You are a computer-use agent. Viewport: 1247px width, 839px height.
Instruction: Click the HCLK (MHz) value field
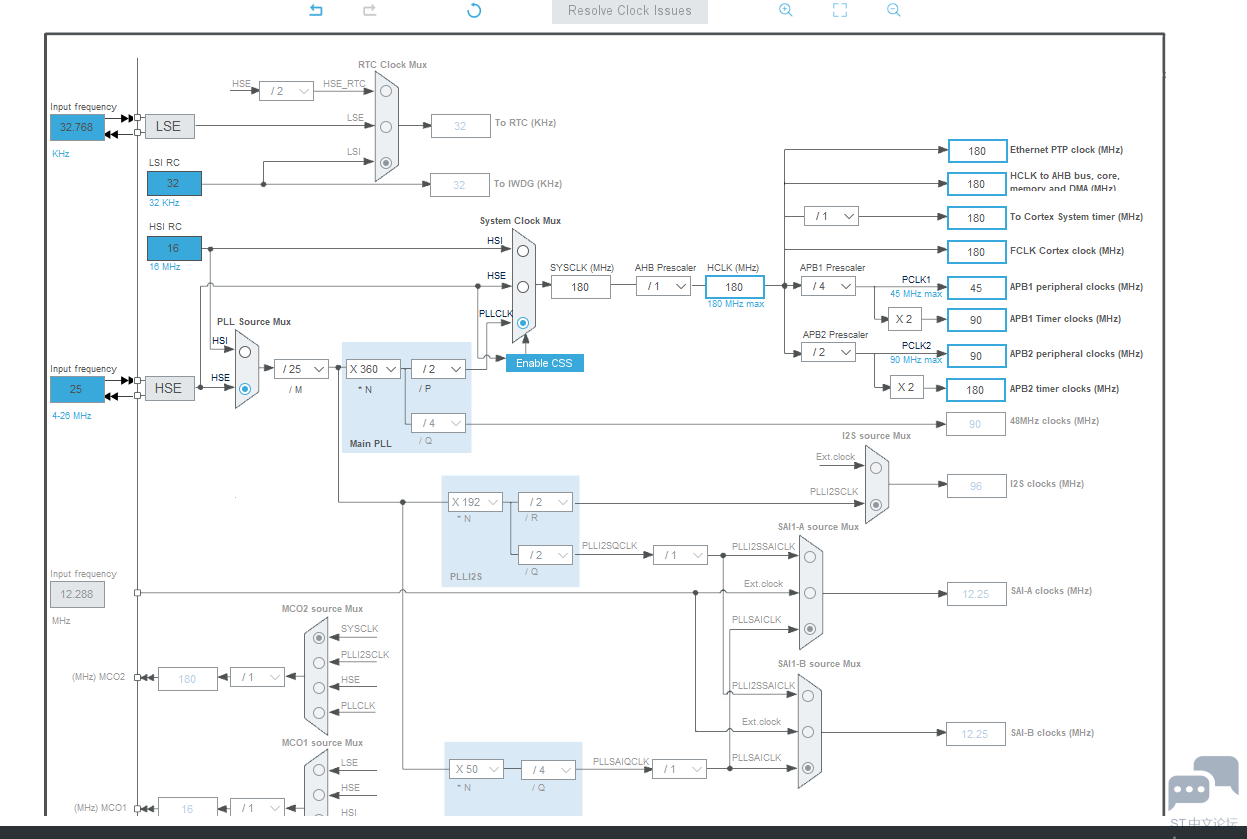point(734,287)
